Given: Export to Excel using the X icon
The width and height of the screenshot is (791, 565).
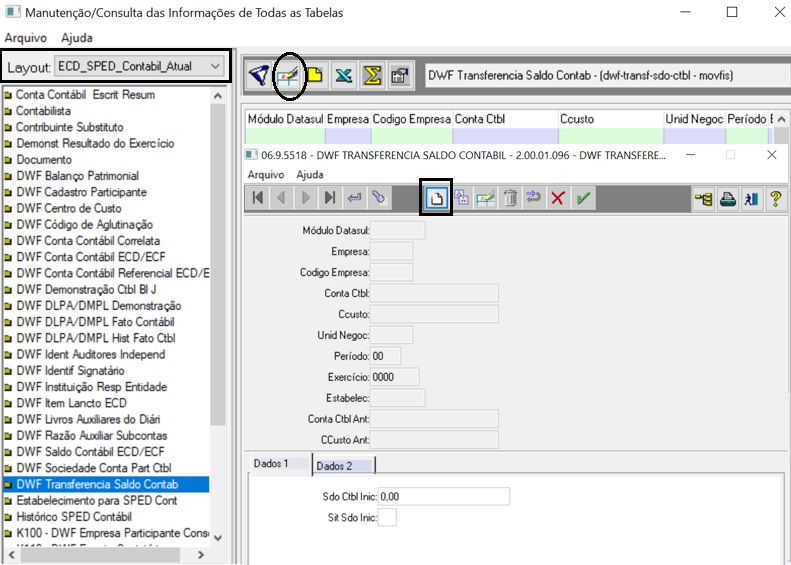Looking at the screenshot, I should 344,76.
